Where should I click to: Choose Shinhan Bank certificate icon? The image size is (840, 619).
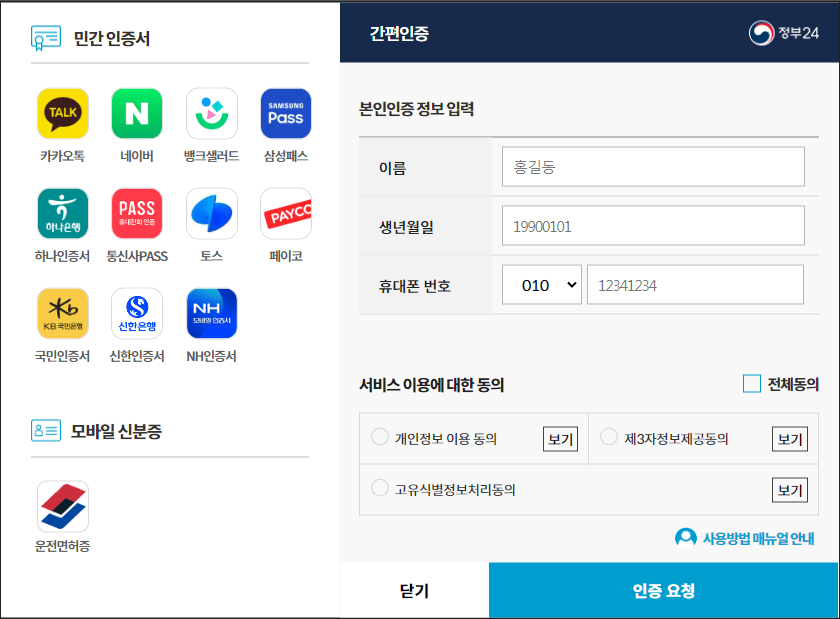click(x=137, y=314)
